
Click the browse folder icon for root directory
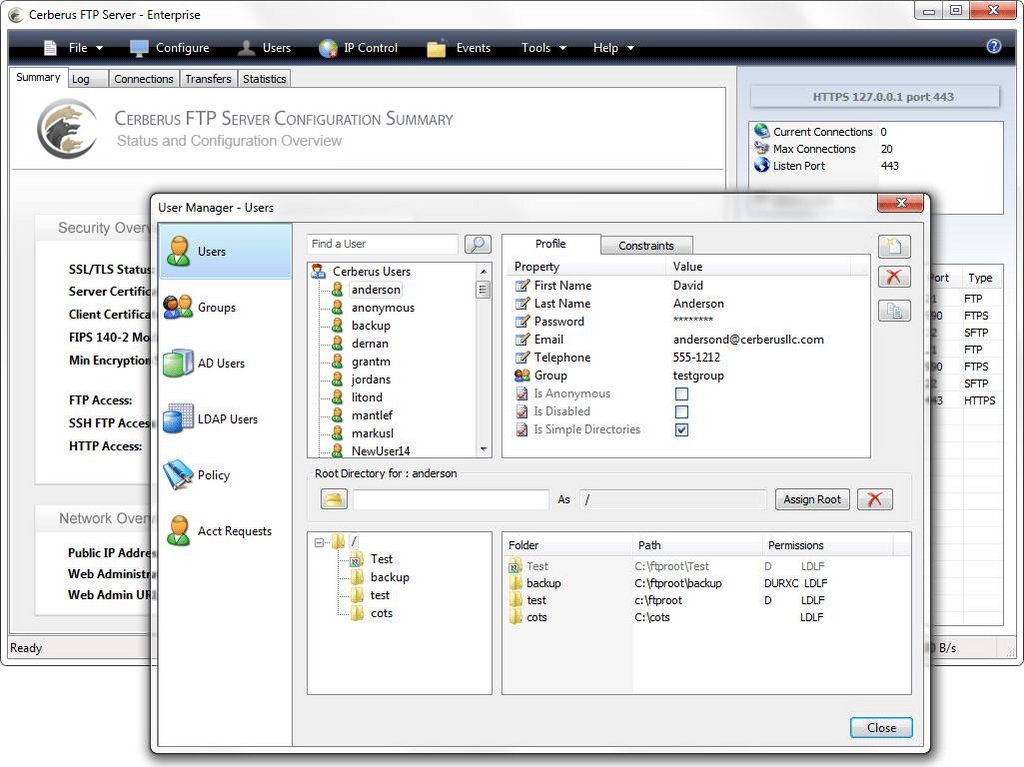[x=334, y=500]
